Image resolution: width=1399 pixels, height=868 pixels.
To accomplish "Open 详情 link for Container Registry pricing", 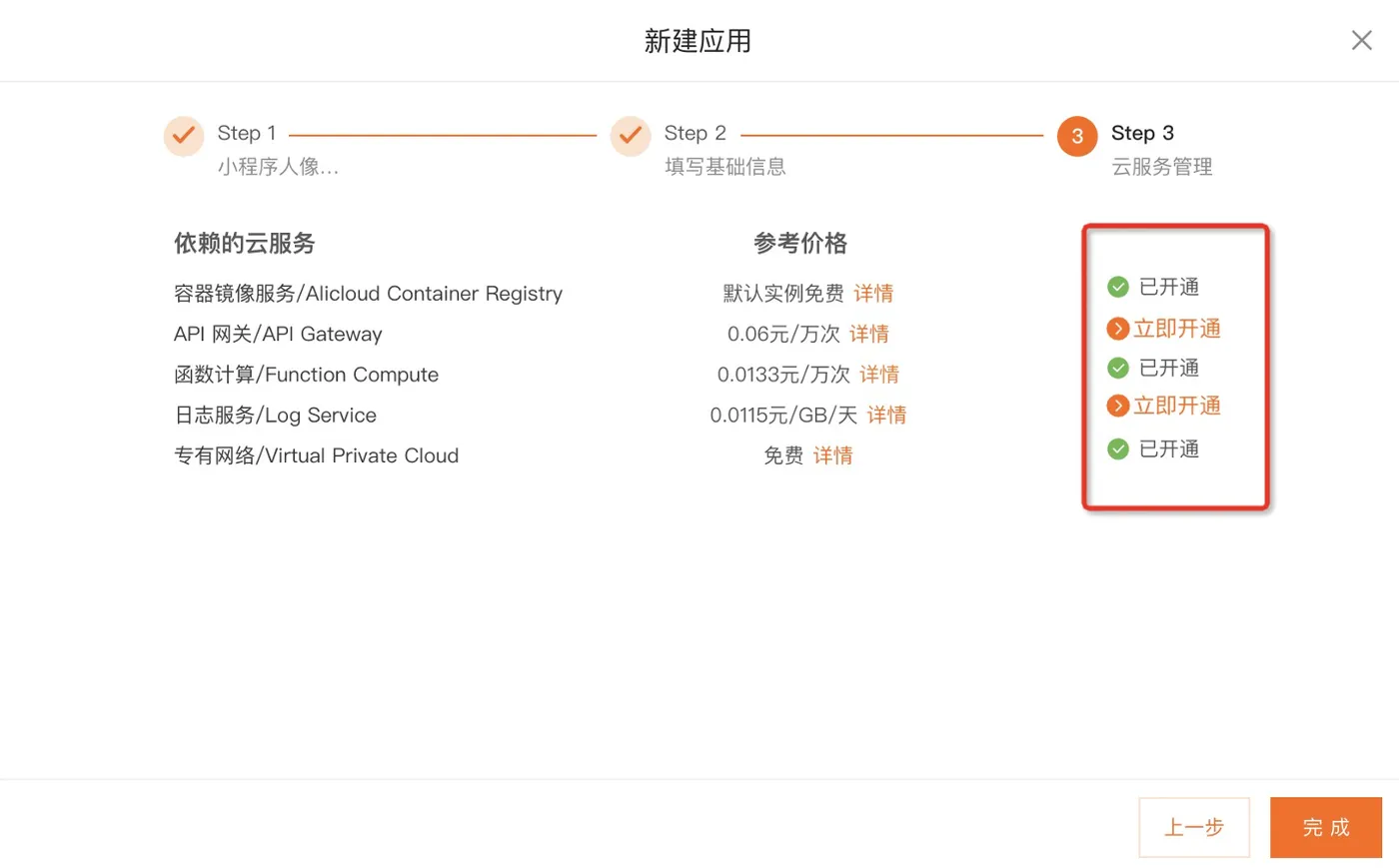I will click(873, 294).
